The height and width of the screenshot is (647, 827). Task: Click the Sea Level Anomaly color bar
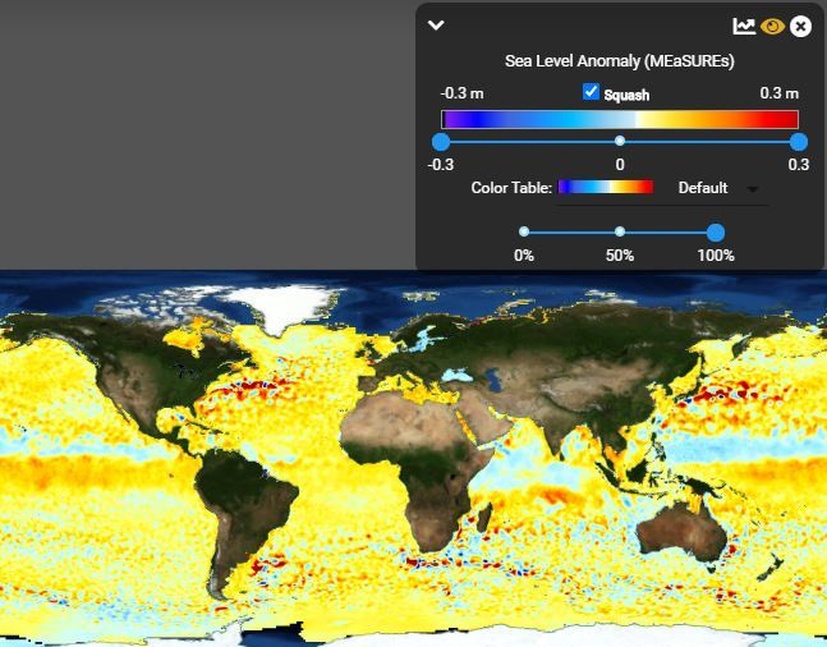[x=620, y=119]
